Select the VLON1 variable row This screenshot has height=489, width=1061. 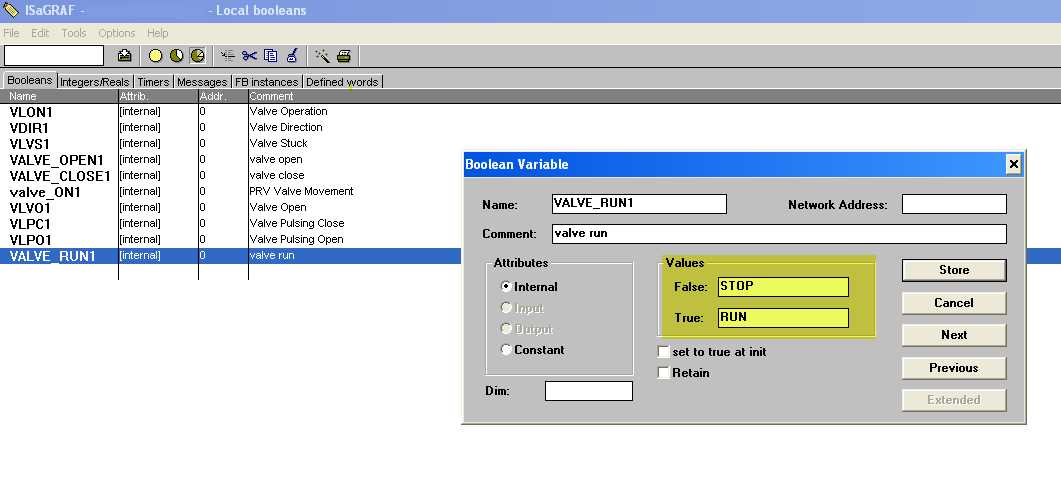[x=530, y=112]
